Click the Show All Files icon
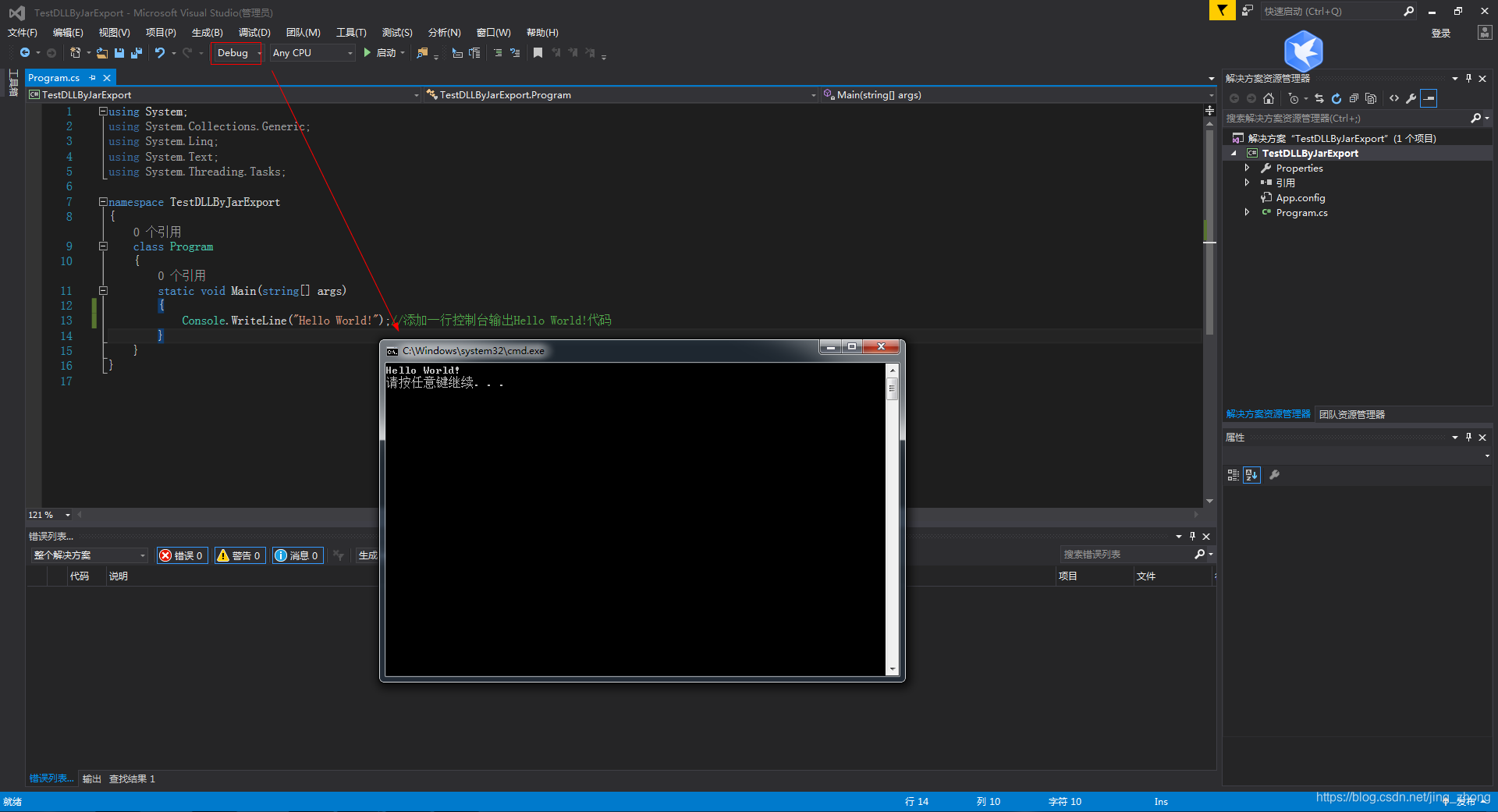Screen dimensions: 1498x812 click(x=1371, y=98)
